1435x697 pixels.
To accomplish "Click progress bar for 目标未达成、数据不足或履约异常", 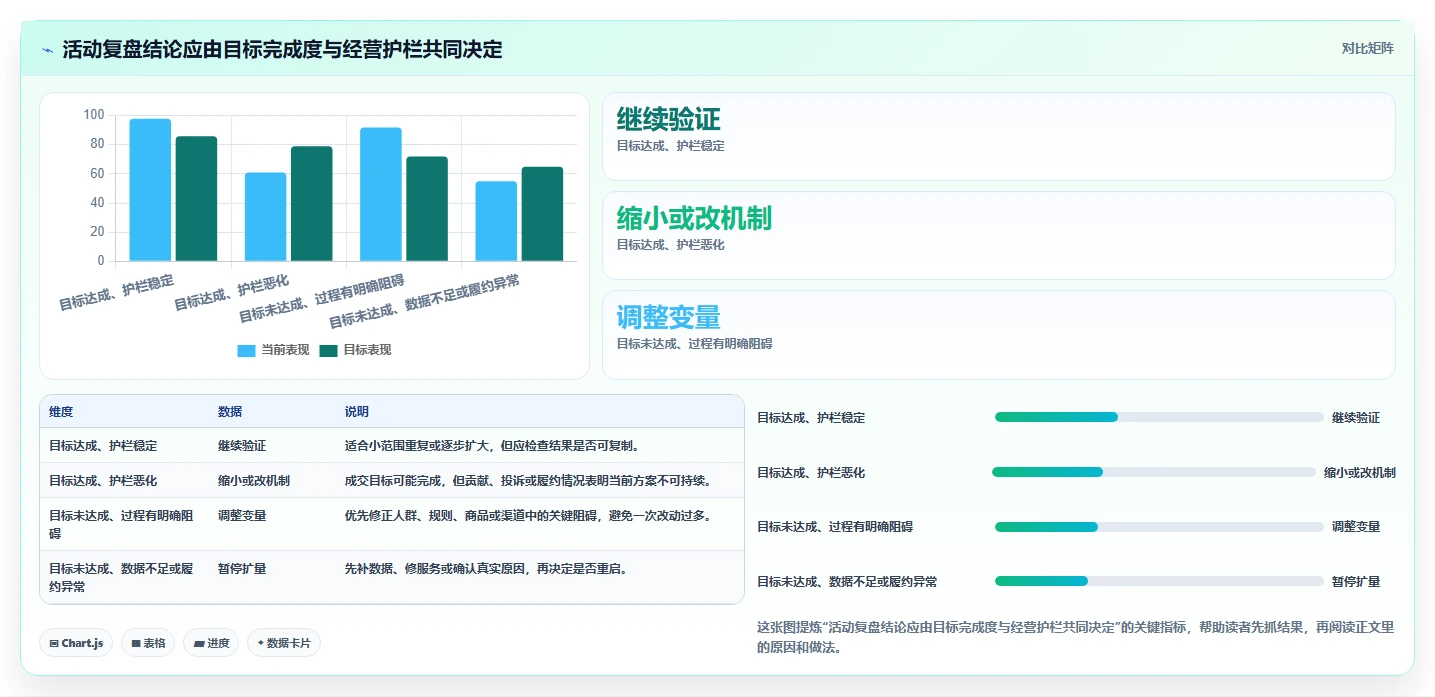I will pos(1159,581).
